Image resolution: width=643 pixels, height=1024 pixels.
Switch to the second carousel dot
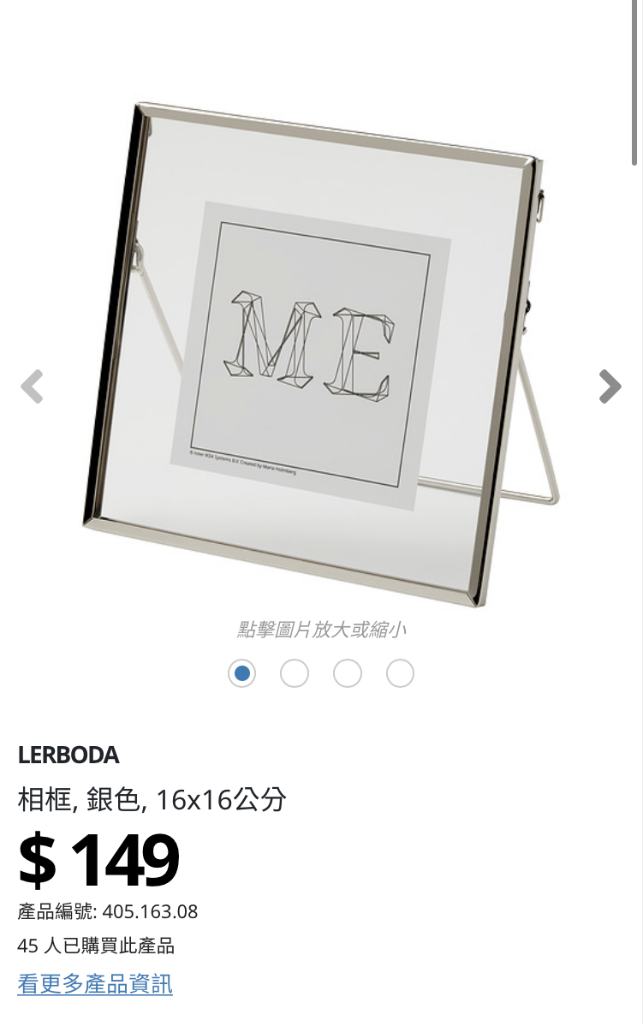point(294,673)
